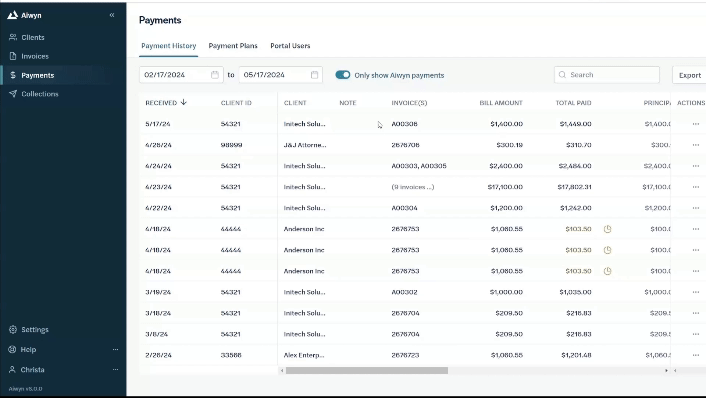This screenshot has width=706, height=398.
Task: Sort by Total Paid column header
Action: tap(573, 103)
